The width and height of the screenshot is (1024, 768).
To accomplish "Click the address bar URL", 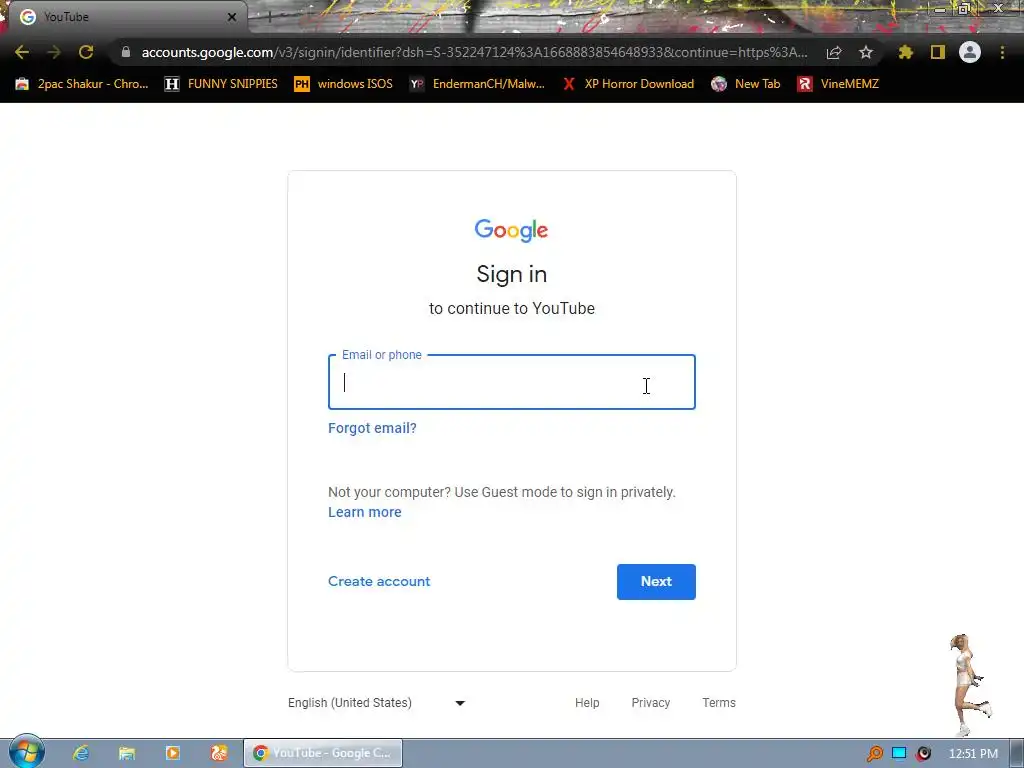I will click(474, 52).
